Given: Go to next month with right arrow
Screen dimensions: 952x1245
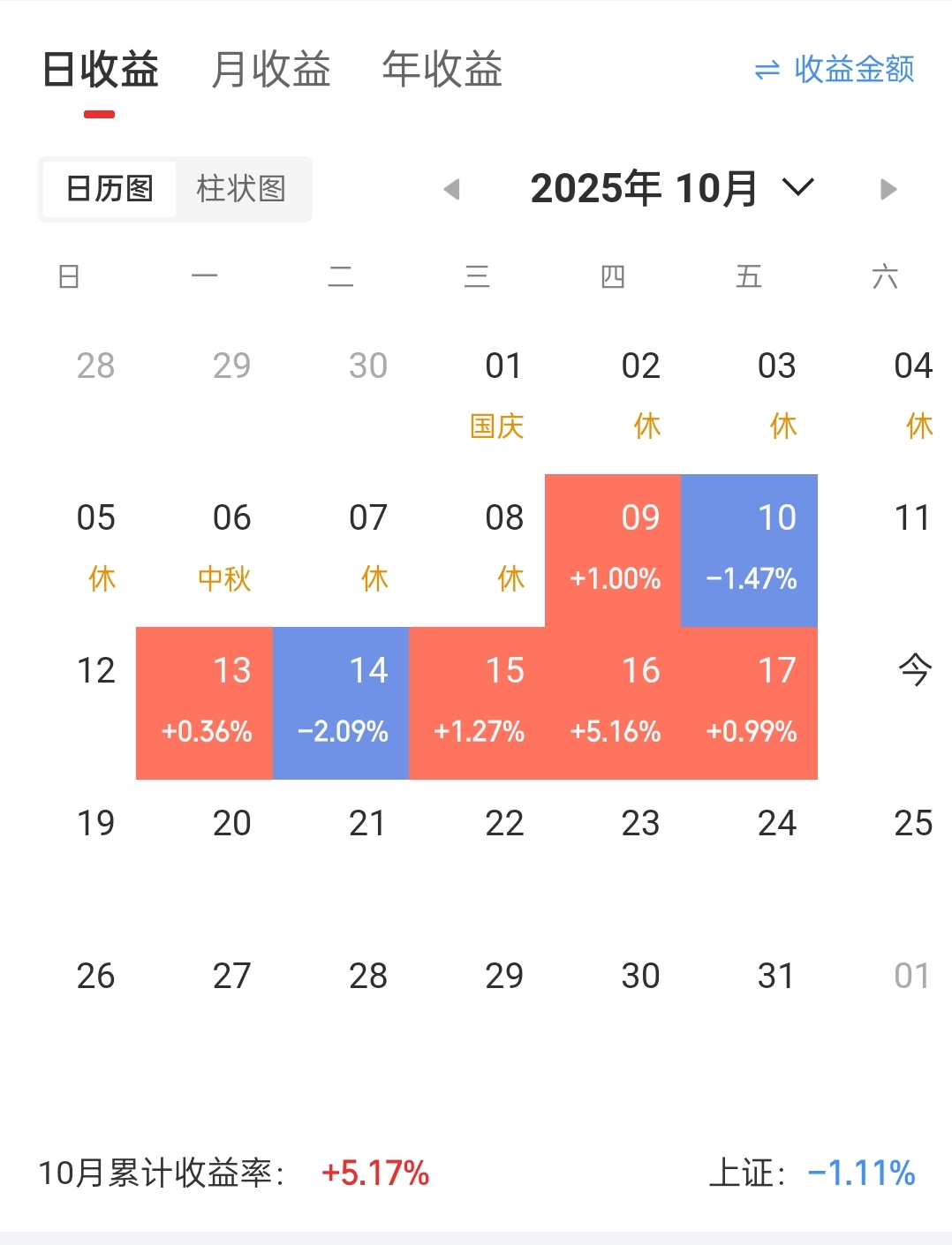Looking at the screenshot, I should (x=888, y=189).
